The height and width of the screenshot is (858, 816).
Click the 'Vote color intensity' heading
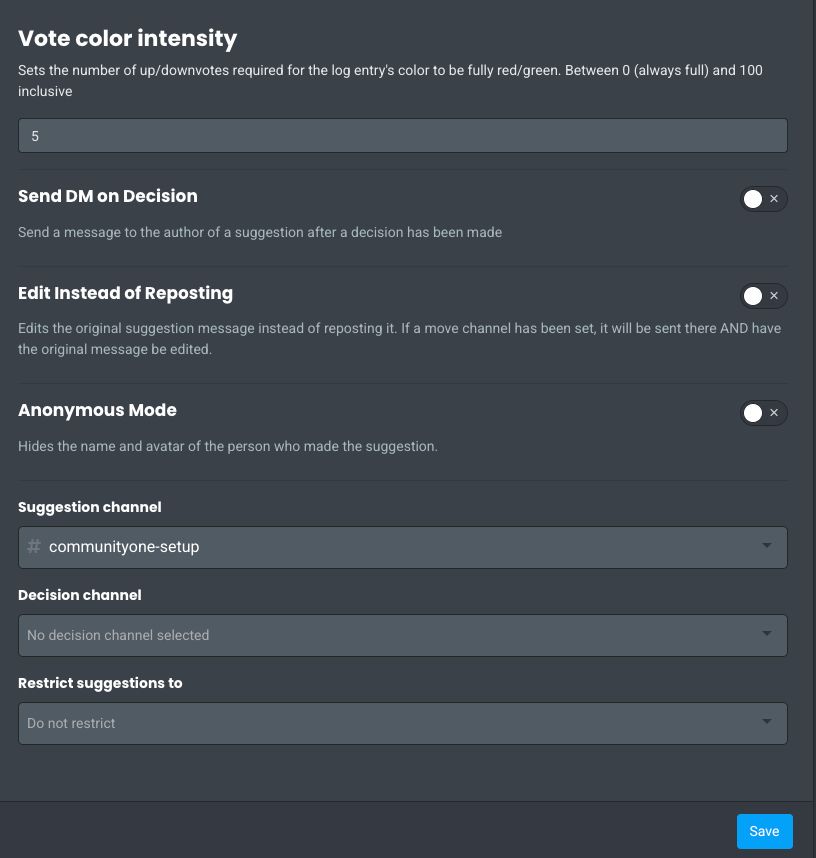pyautogui.click(x=128, y=39)
